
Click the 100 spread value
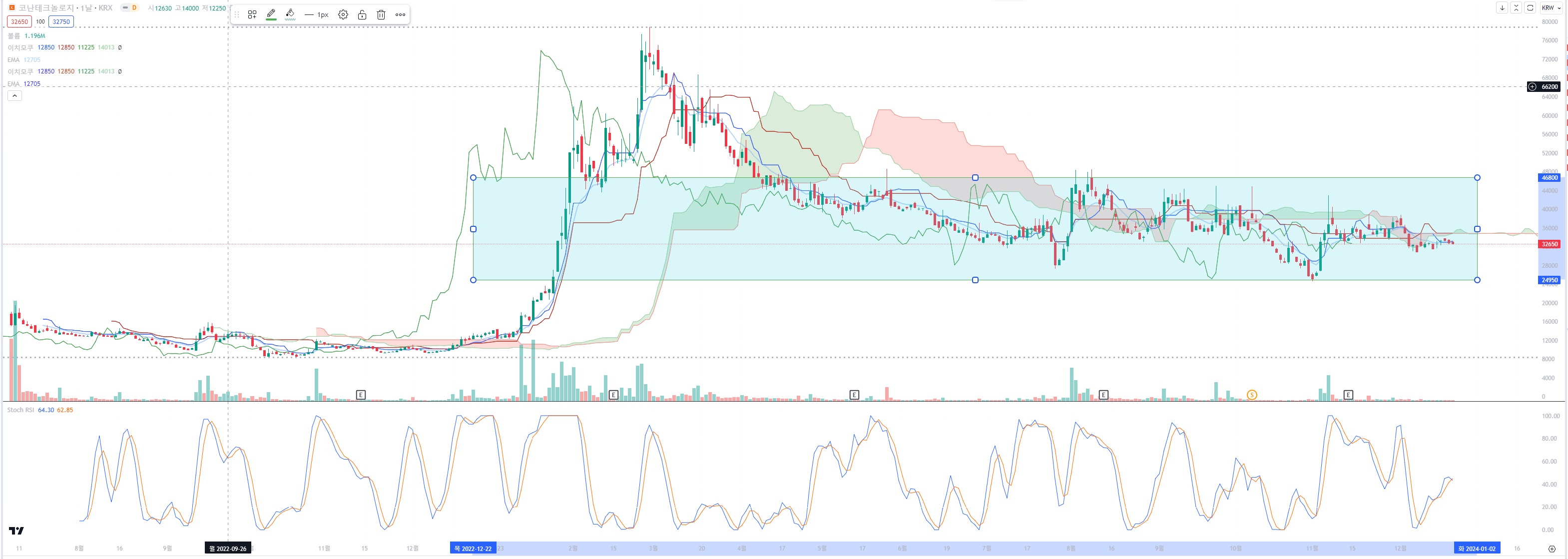(40, 21)
